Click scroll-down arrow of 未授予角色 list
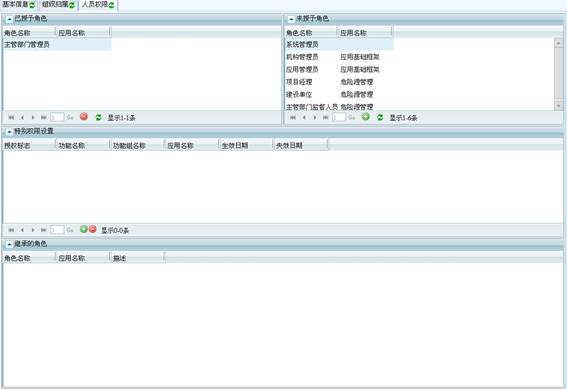Screen dimensions: 567x389 point(558,106)
